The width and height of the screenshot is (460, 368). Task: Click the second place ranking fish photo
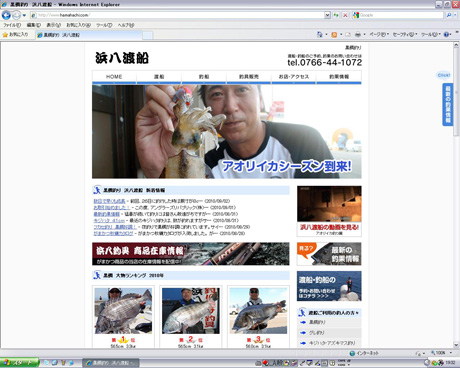191,311
